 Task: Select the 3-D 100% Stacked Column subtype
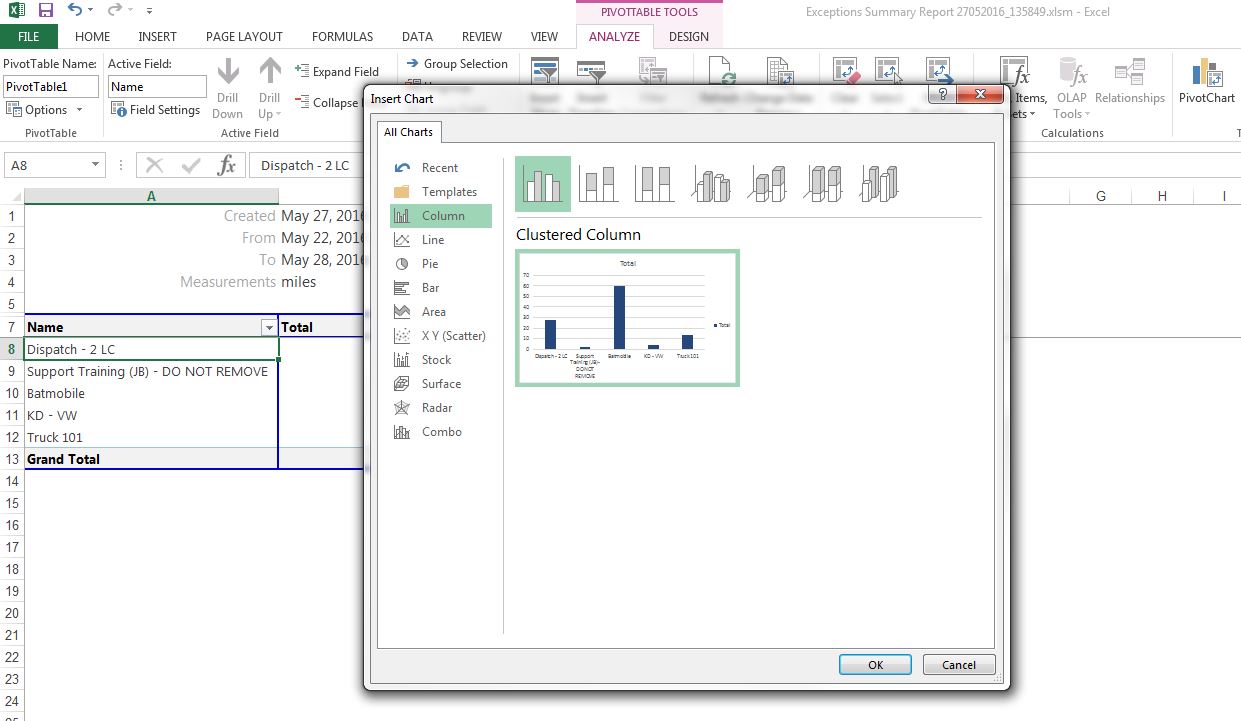pyautogui.click(x=823, y=184)
